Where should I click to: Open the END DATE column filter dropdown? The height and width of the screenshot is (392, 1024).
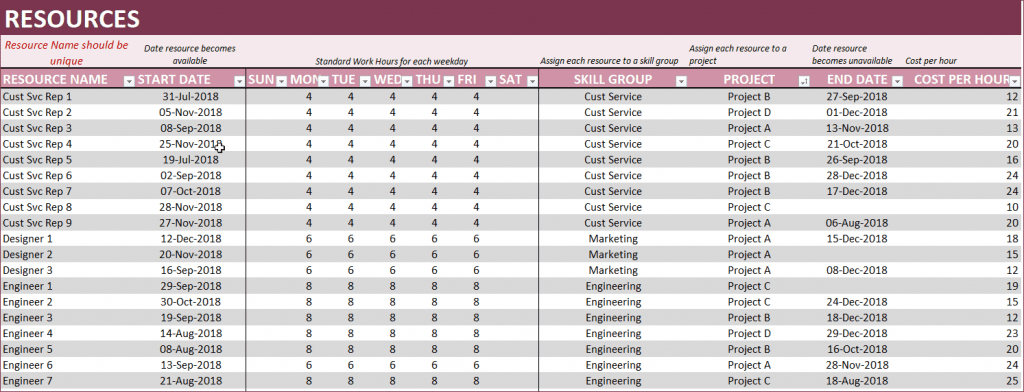[897, 81]
